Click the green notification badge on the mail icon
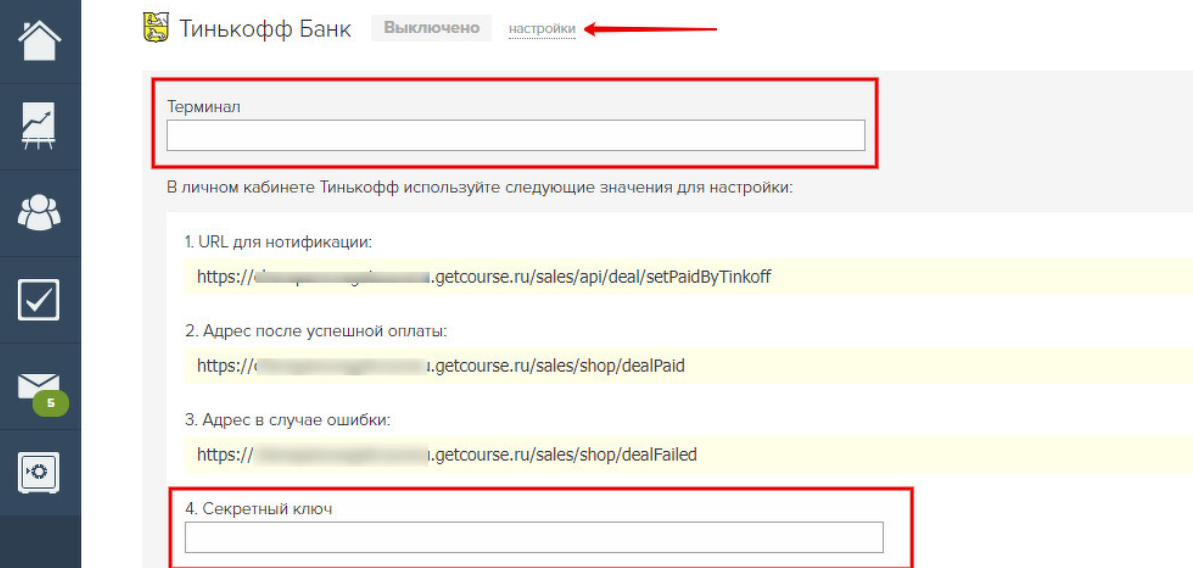Image resolution: width=1193 pixels, height=568 pixels. (50, 403)
